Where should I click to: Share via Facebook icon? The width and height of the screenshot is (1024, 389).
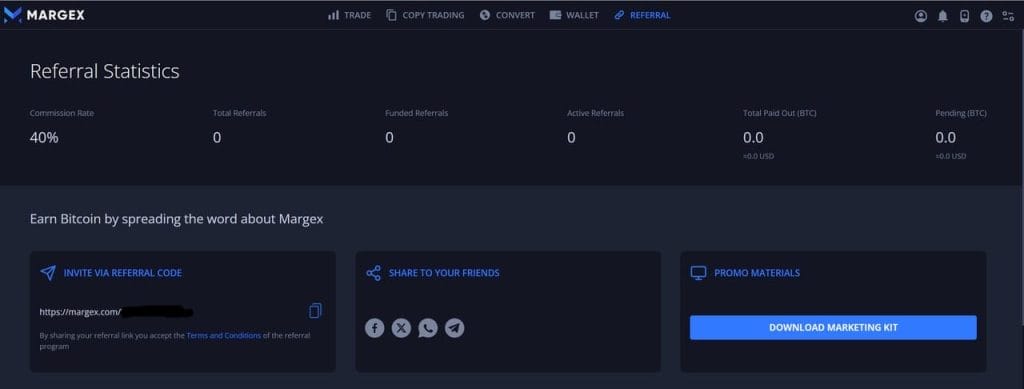click(374, 328)
